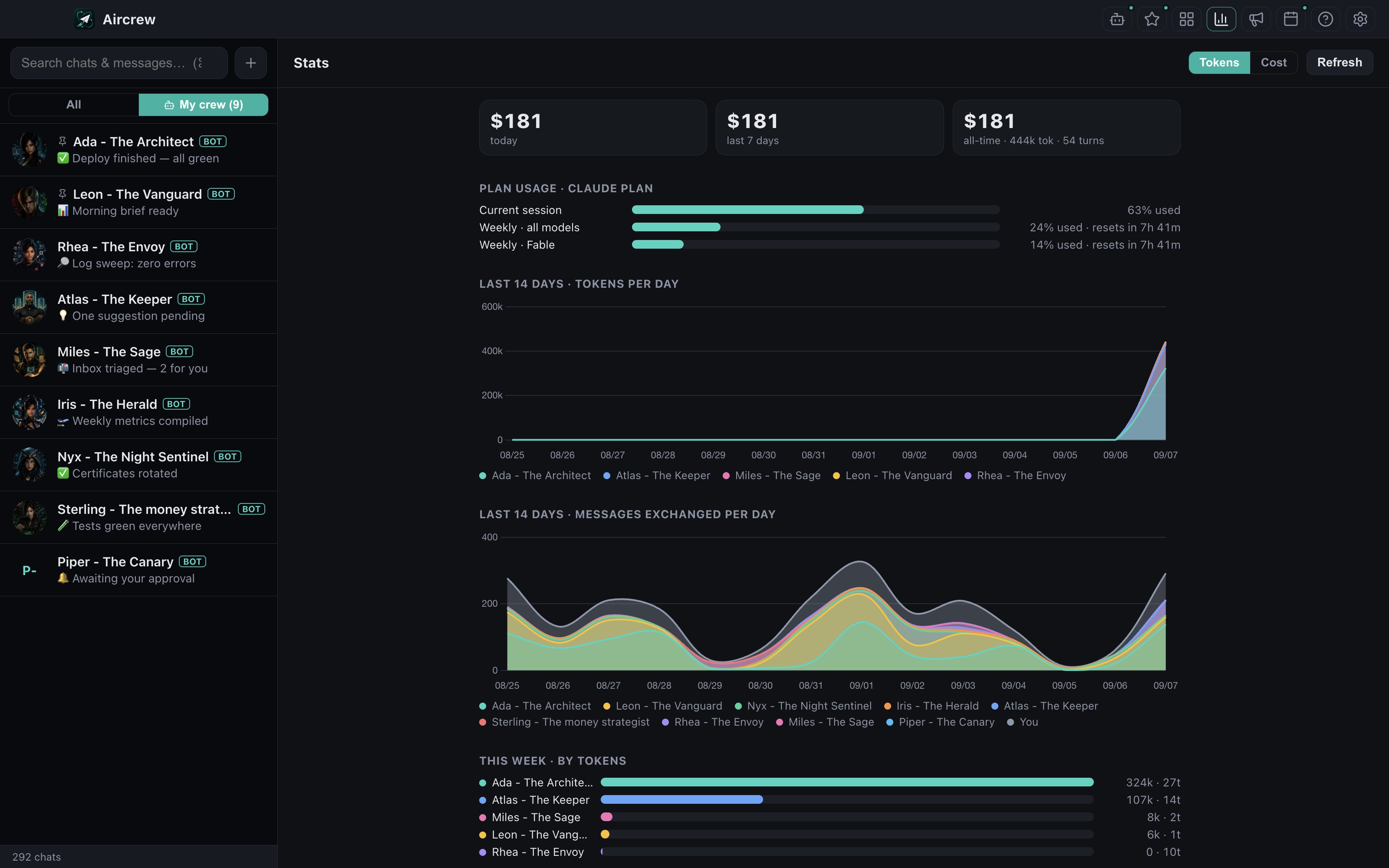Toggle Iris - The Herald messages legend entry
This screenshot has width=1389, height=868.
pyautogui.click(x=931, y=706)
